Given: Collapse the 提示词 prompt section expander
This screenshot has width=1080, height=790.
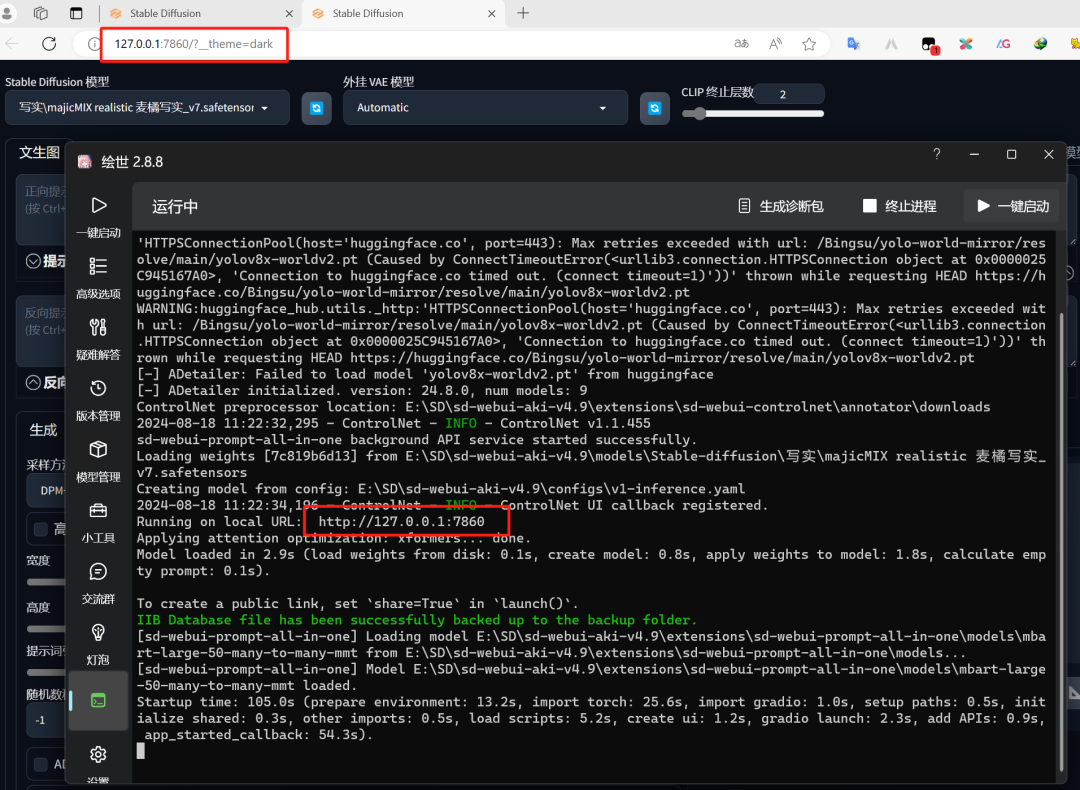Looking at the screenshot, I should pos(33,261).
